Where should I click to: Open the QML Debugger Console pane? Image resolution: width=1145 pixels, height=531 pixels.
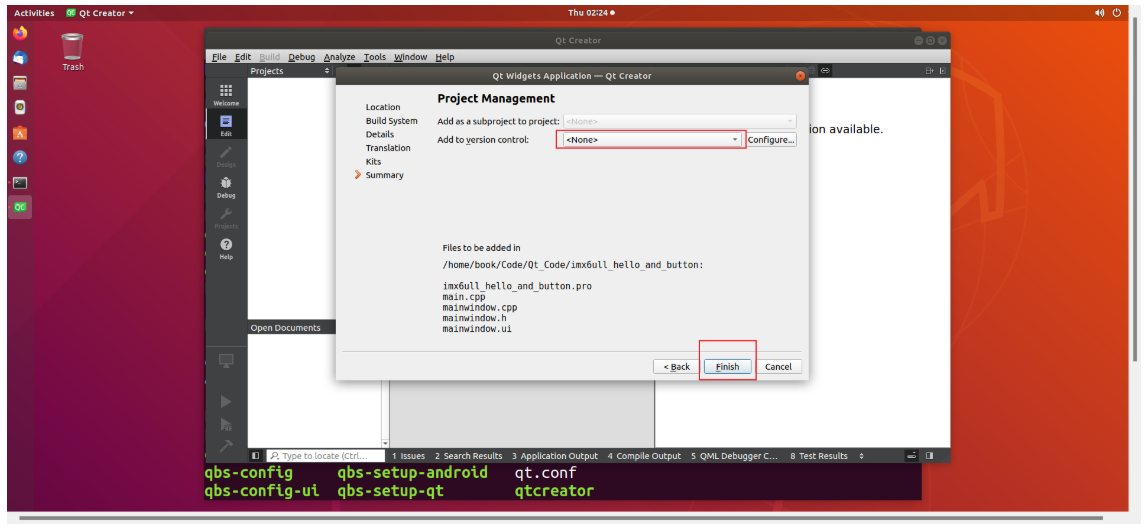pos(733,456)
